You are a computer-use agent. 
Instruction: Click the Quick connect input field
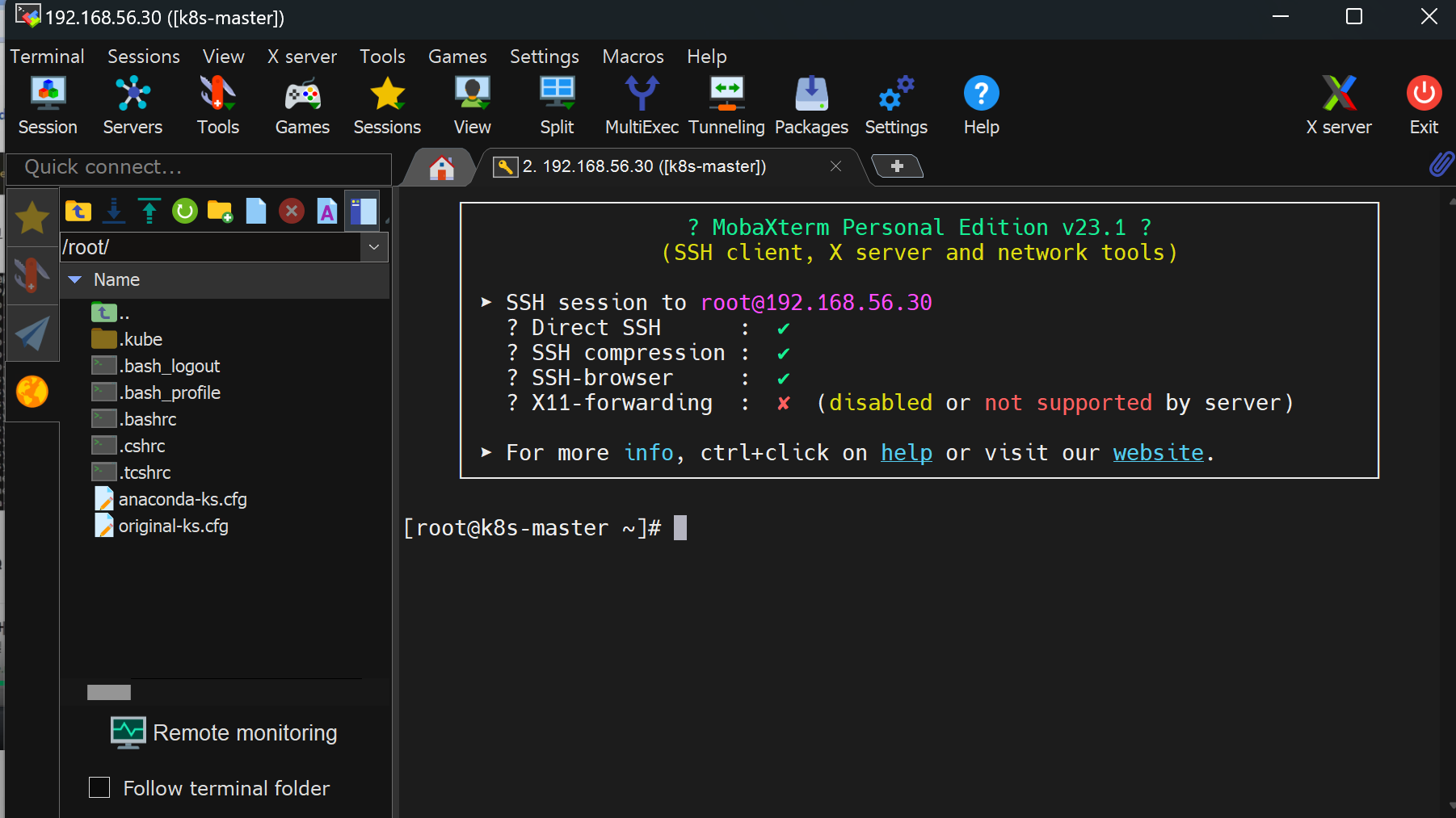[x=198, y=167]
